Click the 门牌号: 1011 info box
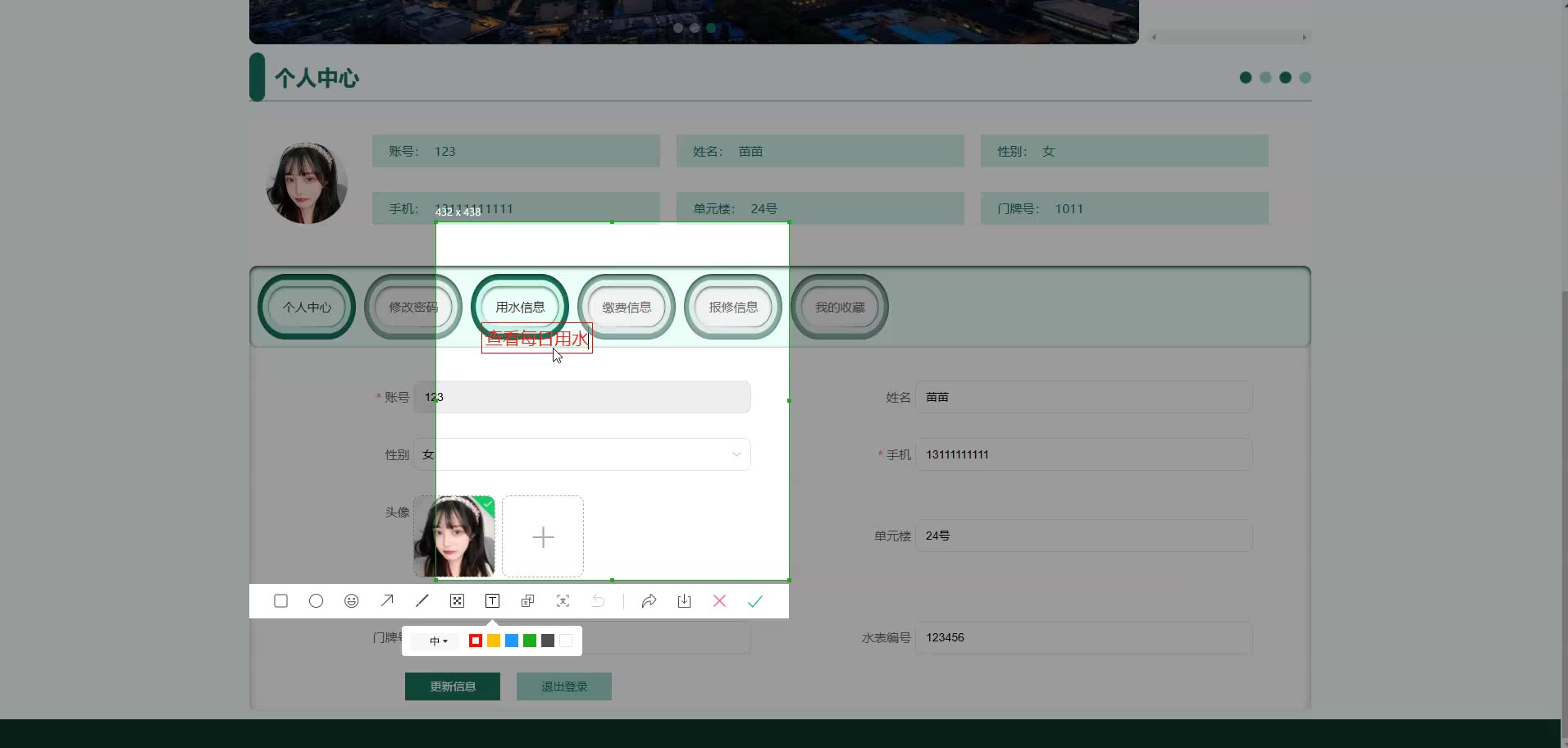This screenshot has height=748, width=1568. pos(1124,208)
